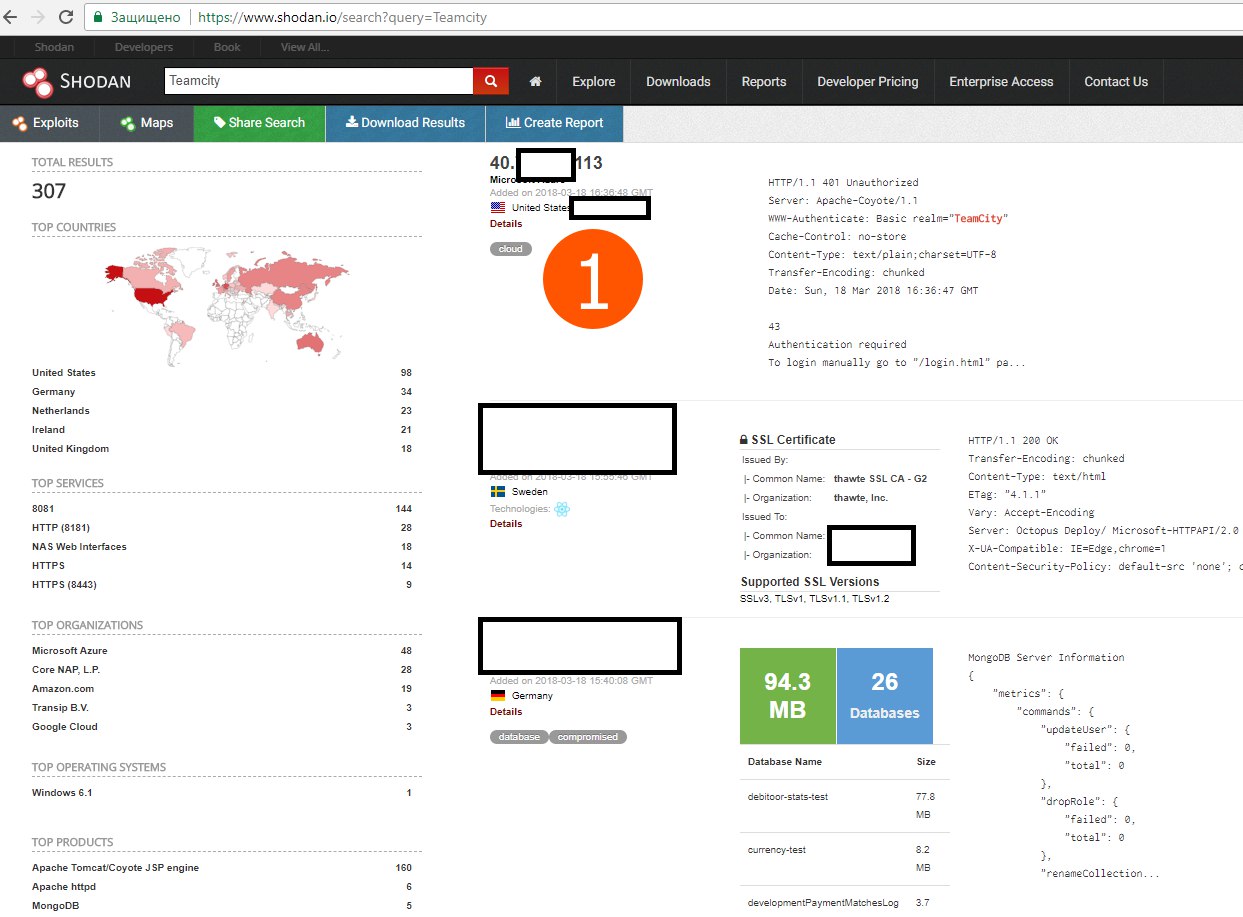Click the Book top-bar link

pyautogui.click(x=227, y=47)
